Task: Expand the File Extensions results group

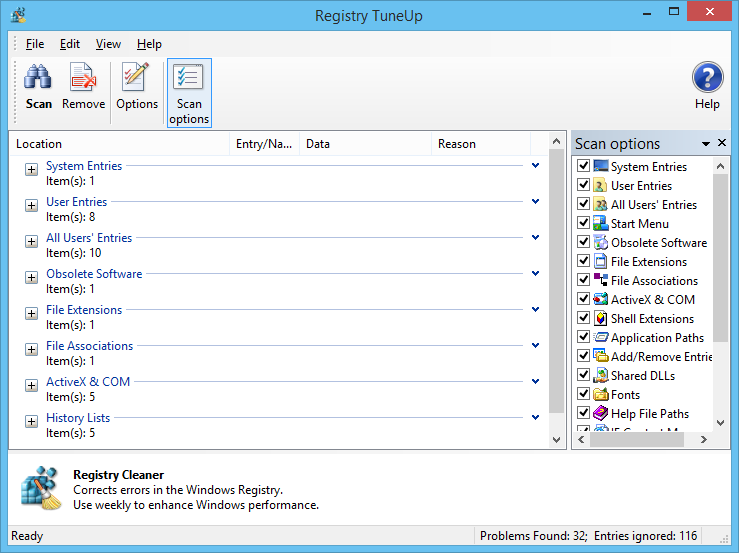Action: click(32, 314)
